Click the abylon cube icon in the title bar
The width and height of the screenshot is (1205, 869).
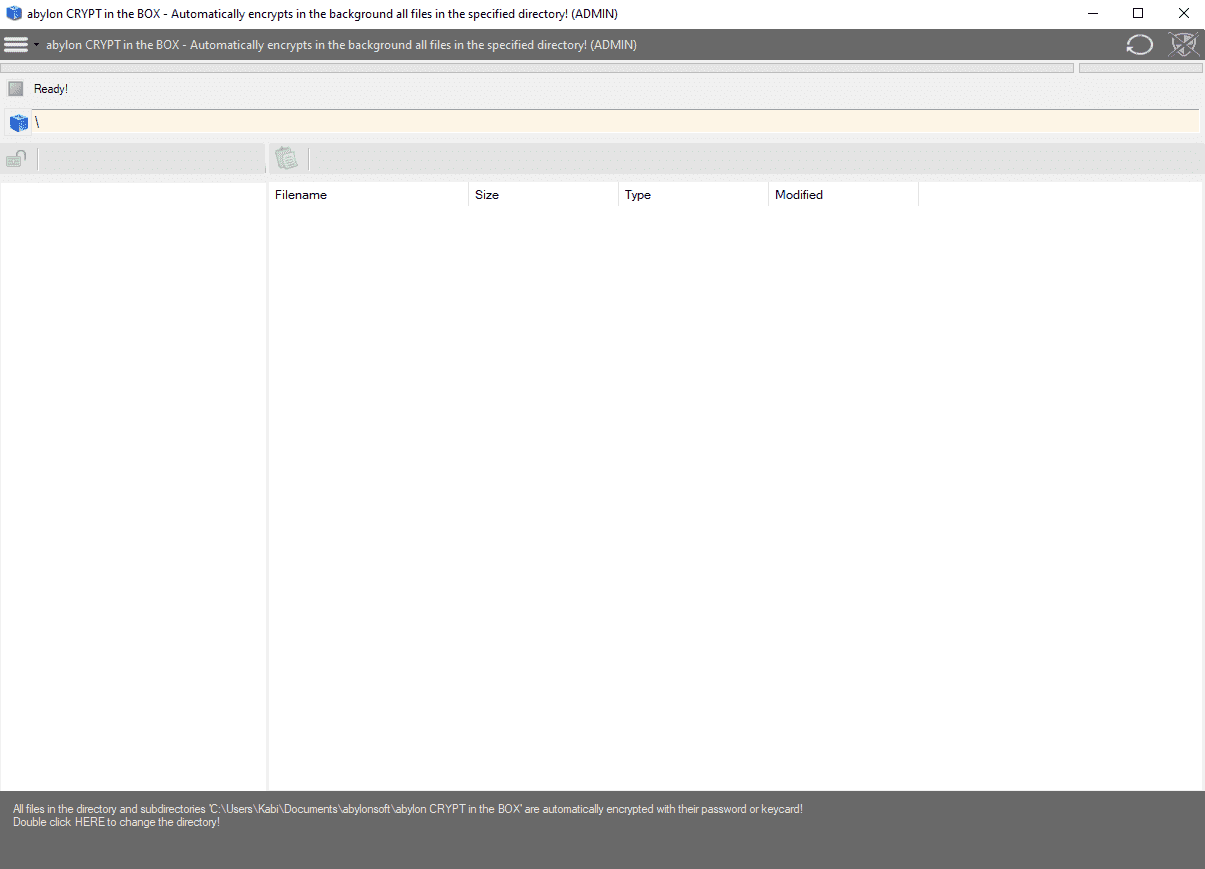pyautogui.click(x=14, y=14)
